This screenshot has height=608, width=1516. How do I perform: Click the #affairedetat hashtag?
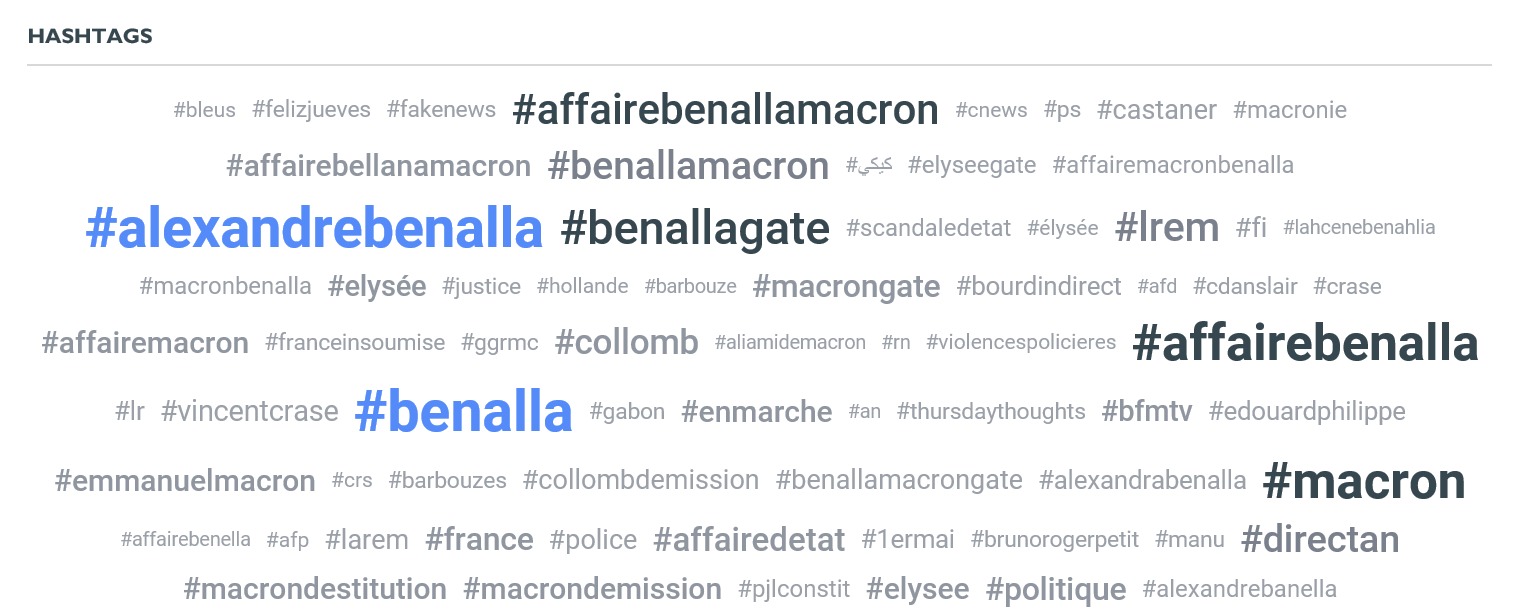pos(750,540)
